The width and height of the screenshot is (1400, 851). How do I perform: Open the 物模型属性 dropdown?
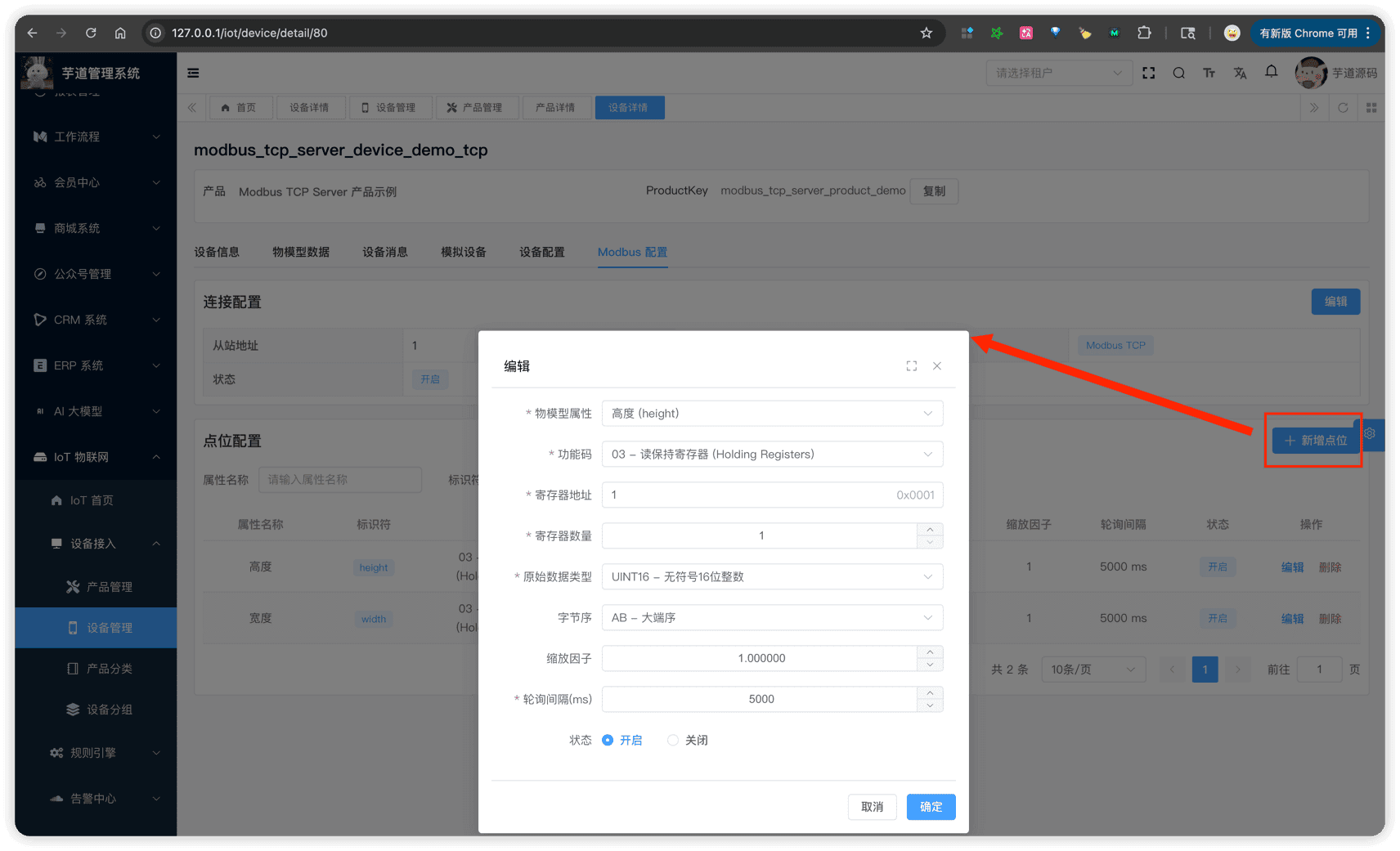(x=771, y=414)
